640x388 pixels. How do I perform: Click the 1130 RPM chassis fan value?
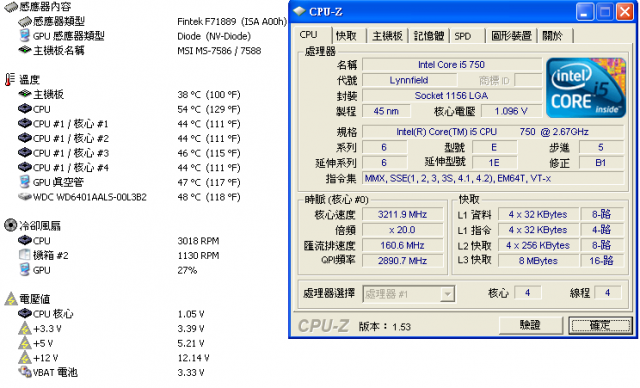coord(198,255)
